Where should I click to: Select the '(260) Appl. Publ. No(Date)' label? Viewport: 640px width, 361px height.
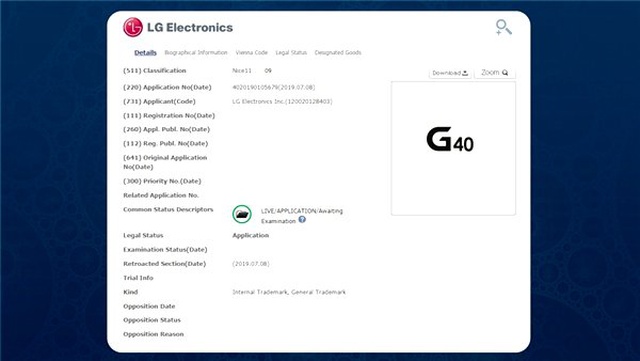click(x=167, y=129)
